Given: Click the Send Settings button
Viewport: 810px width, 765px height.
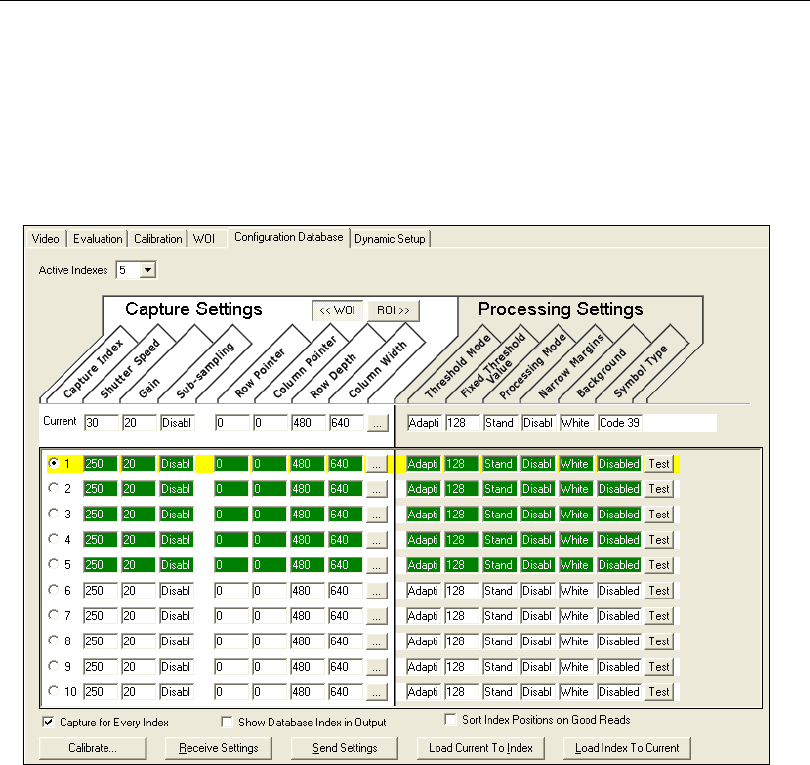Looking at the screenshot, I should point(345,748).
